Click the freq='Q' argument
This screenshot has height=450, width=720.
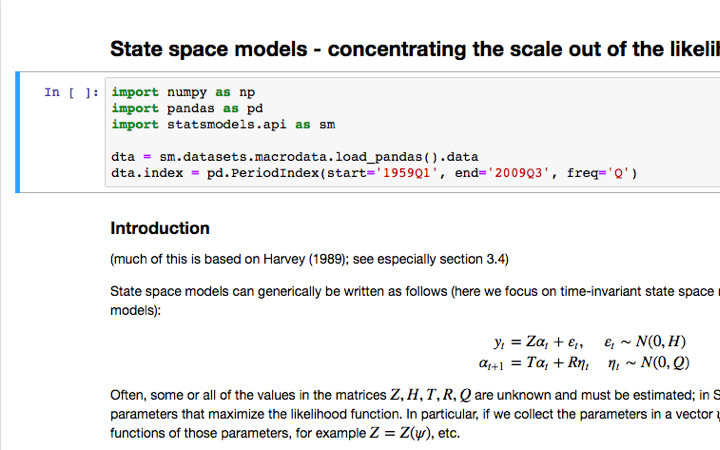point(596,173)
